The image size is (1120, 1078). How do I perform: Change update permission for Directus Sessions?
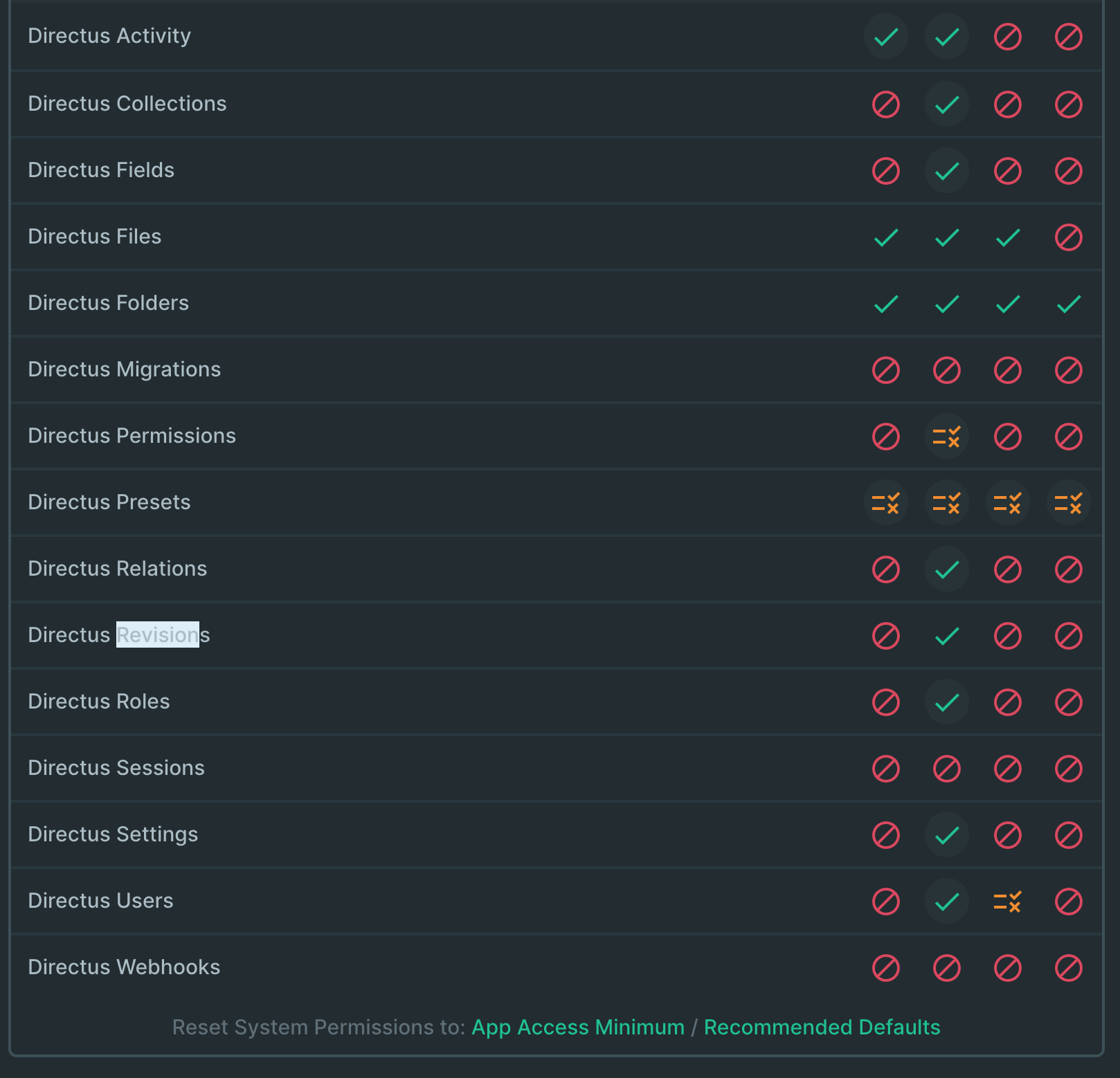pyautogui.click(x=1008, y=768)
